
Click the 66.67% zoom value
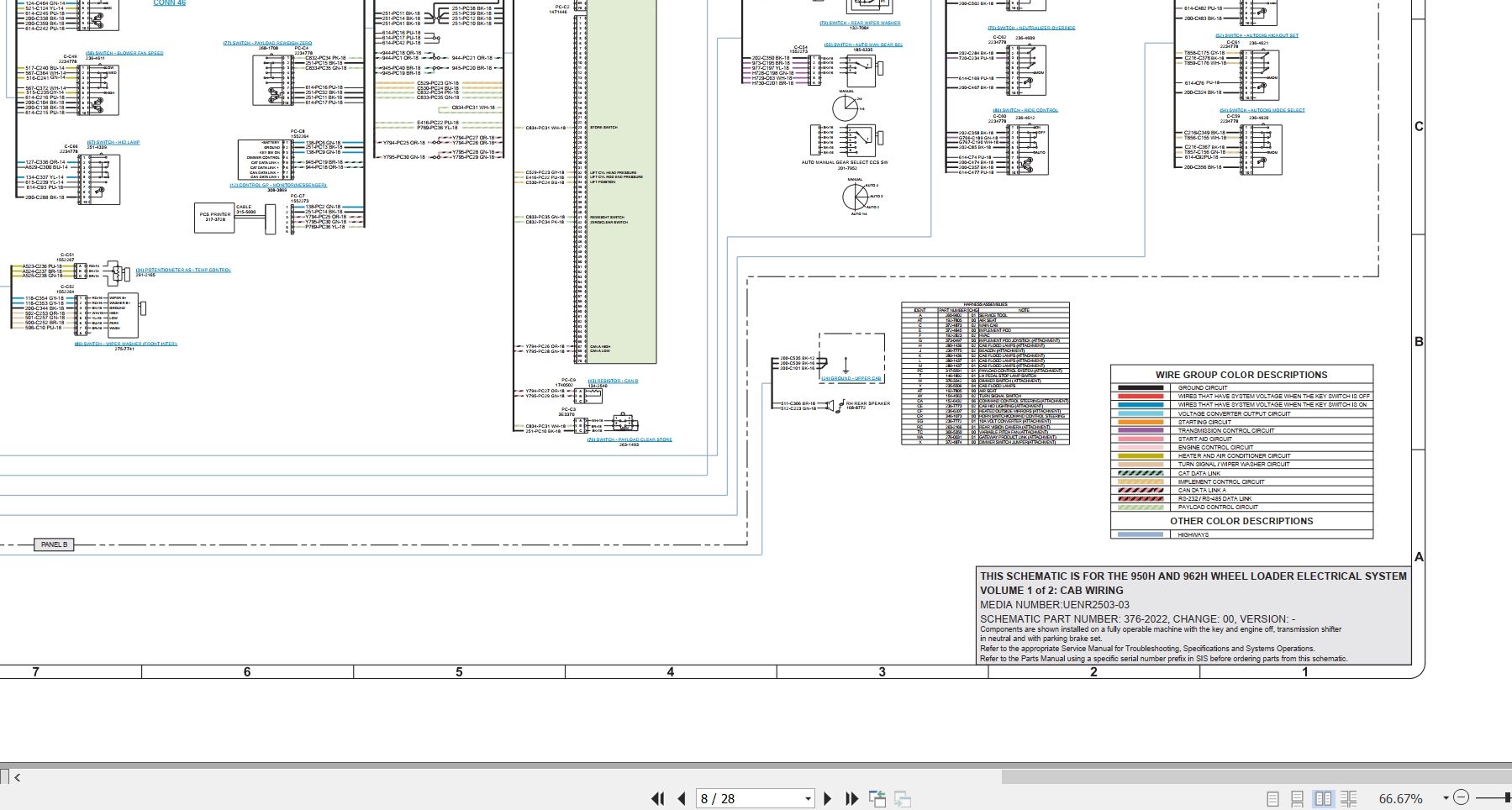(x=1400, y=799)
